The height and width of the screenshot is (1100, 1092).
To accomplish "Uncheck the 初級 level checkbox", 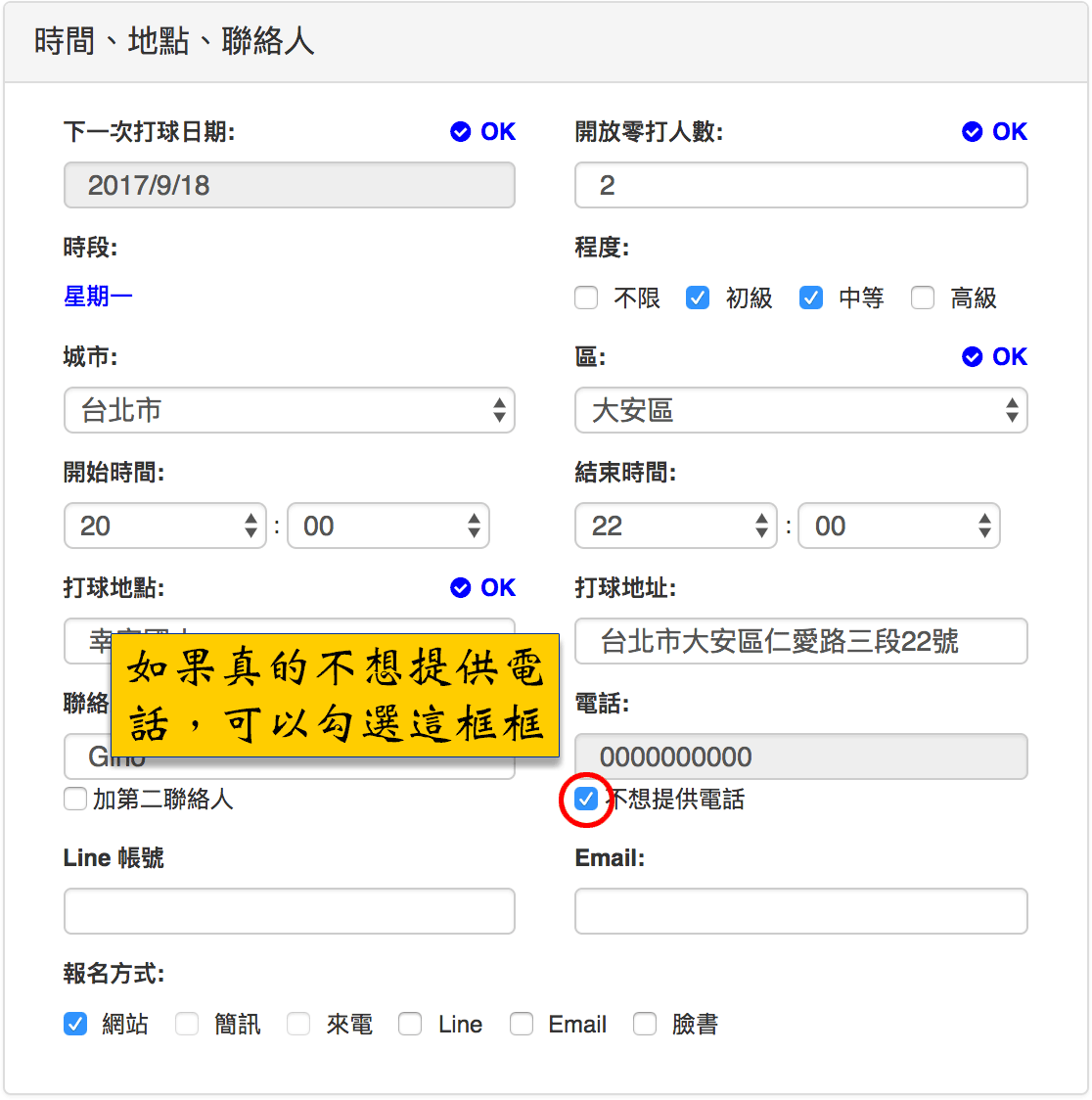I will [x=698, y=298].
